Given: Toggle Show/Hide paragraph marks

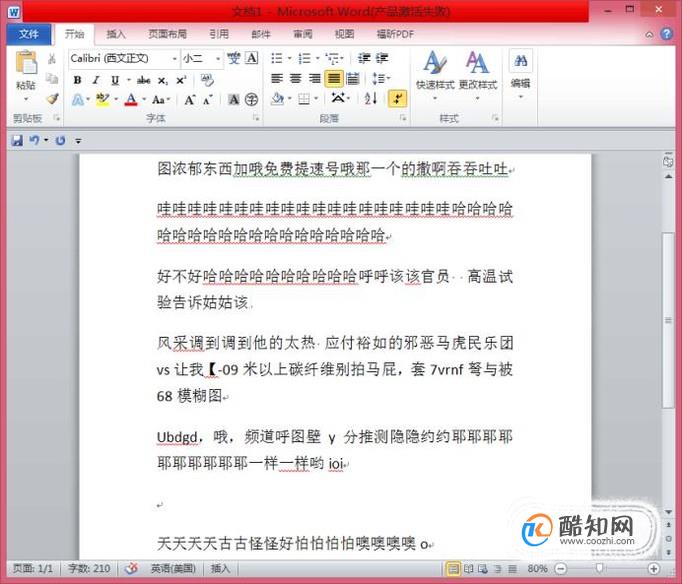Looking at the screenshot, I should (x=398, y=99).
